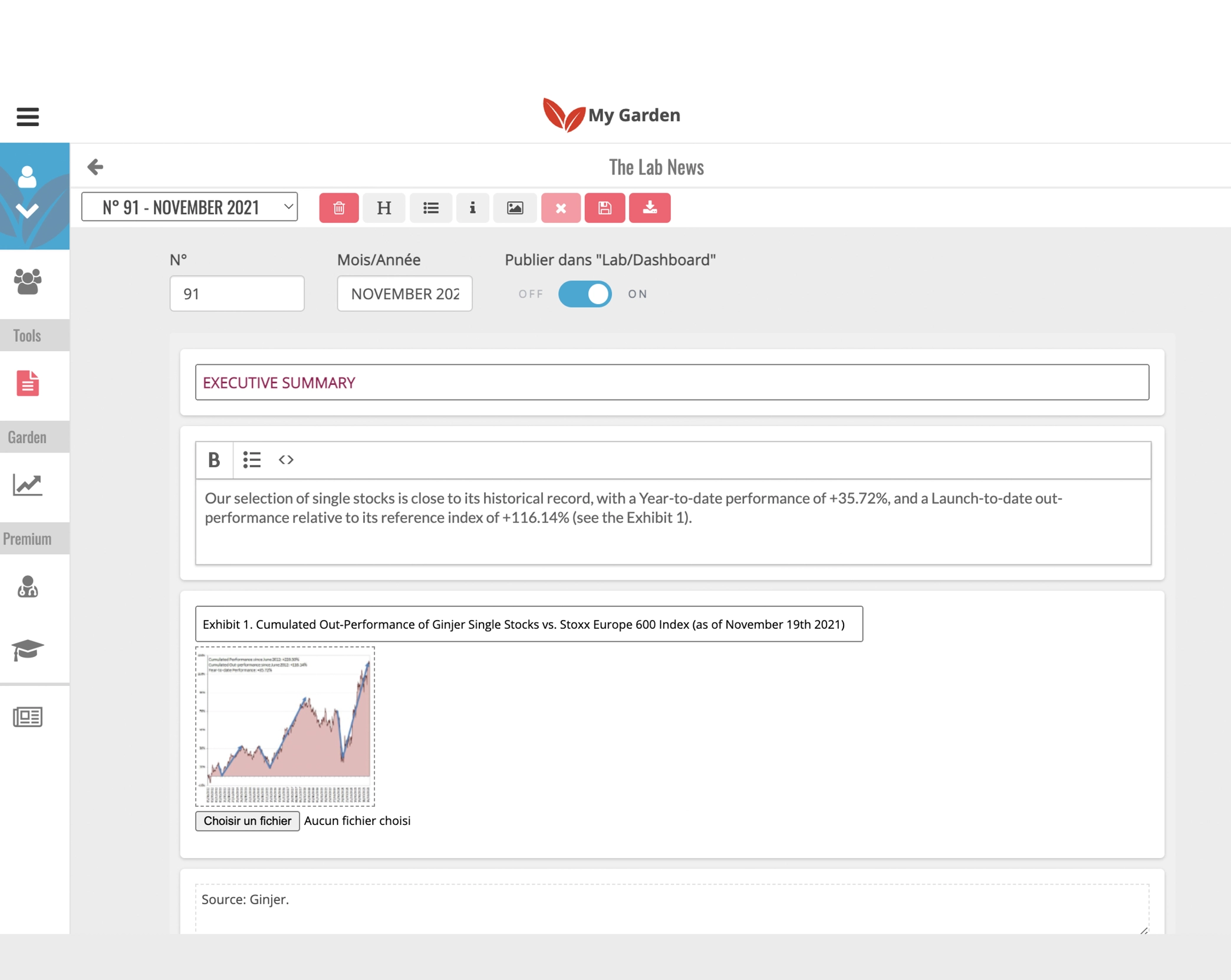Toggle bullet list in the text editor
The height and width of the screenshot is (980, 1231).
[252, 460]
